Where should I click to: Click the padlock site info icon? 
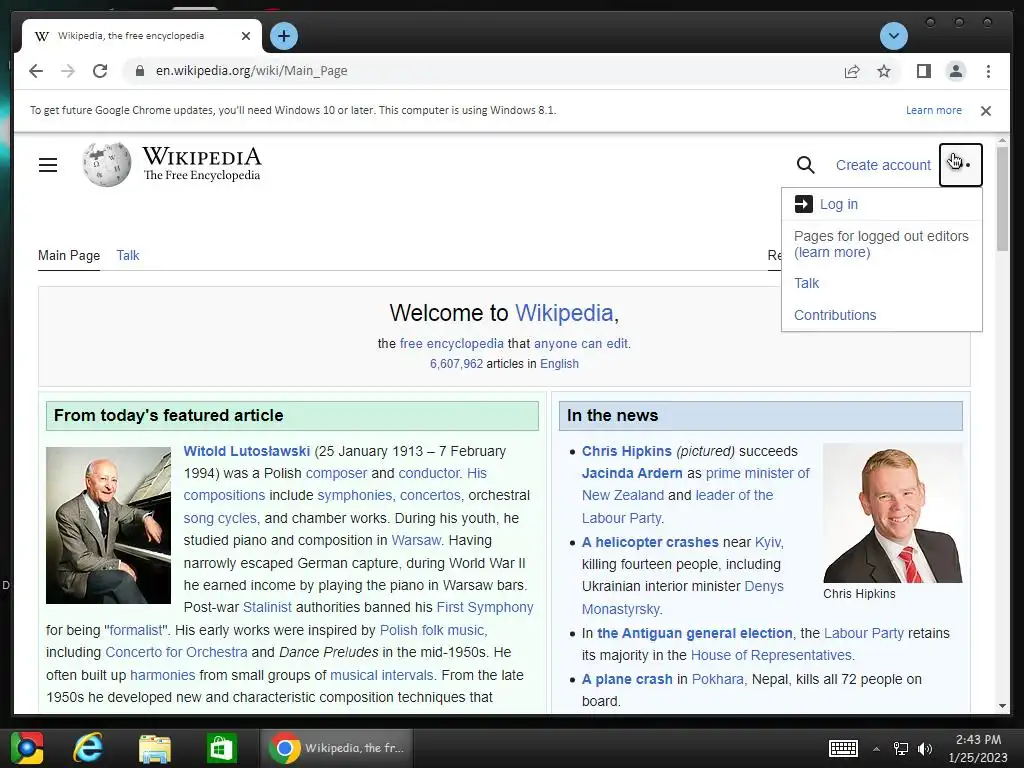[139, 71]
